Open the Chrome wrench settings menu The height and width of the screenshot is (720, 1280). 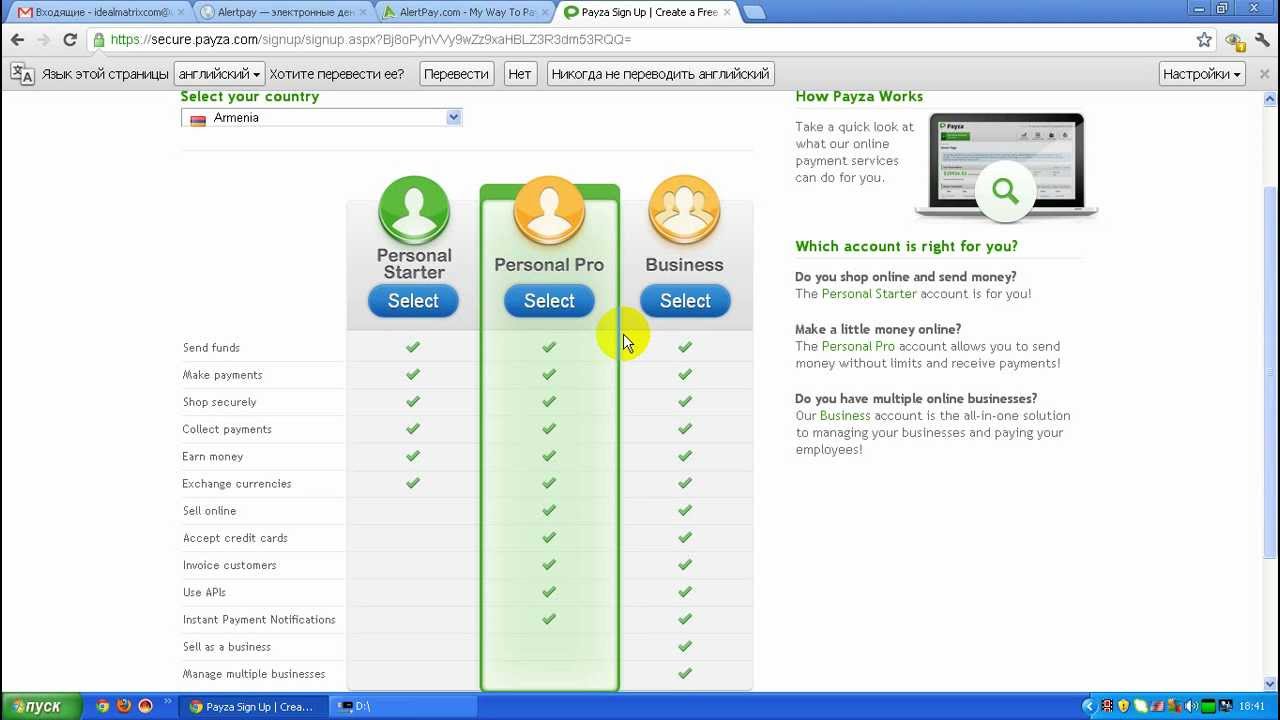(1262, 40)
